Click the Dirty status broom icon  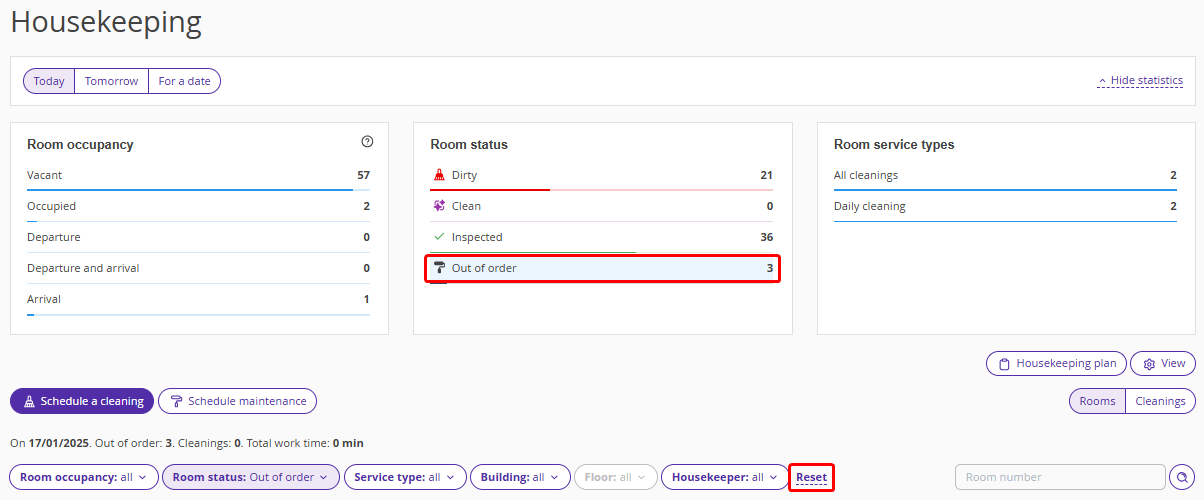pos(439,175)
